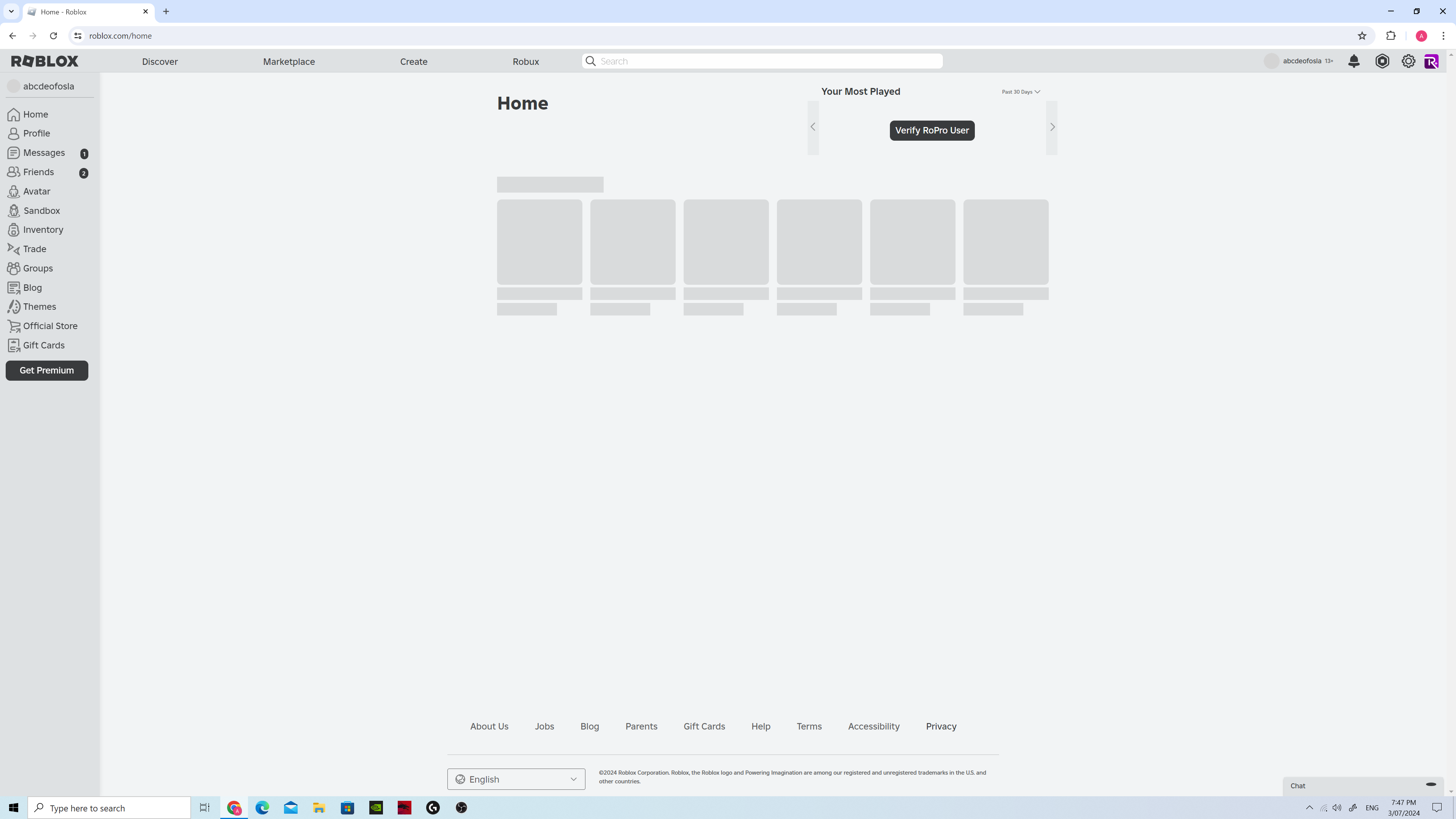1456x819 pixels.
Task: Open the Discover menu item
Action: click(x=160, y=61)
